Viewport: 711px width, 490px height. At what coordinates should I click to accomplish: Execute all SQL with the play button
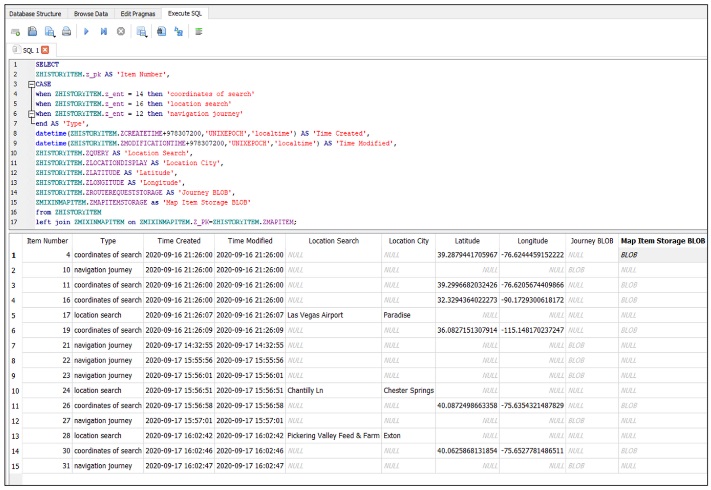87,31
